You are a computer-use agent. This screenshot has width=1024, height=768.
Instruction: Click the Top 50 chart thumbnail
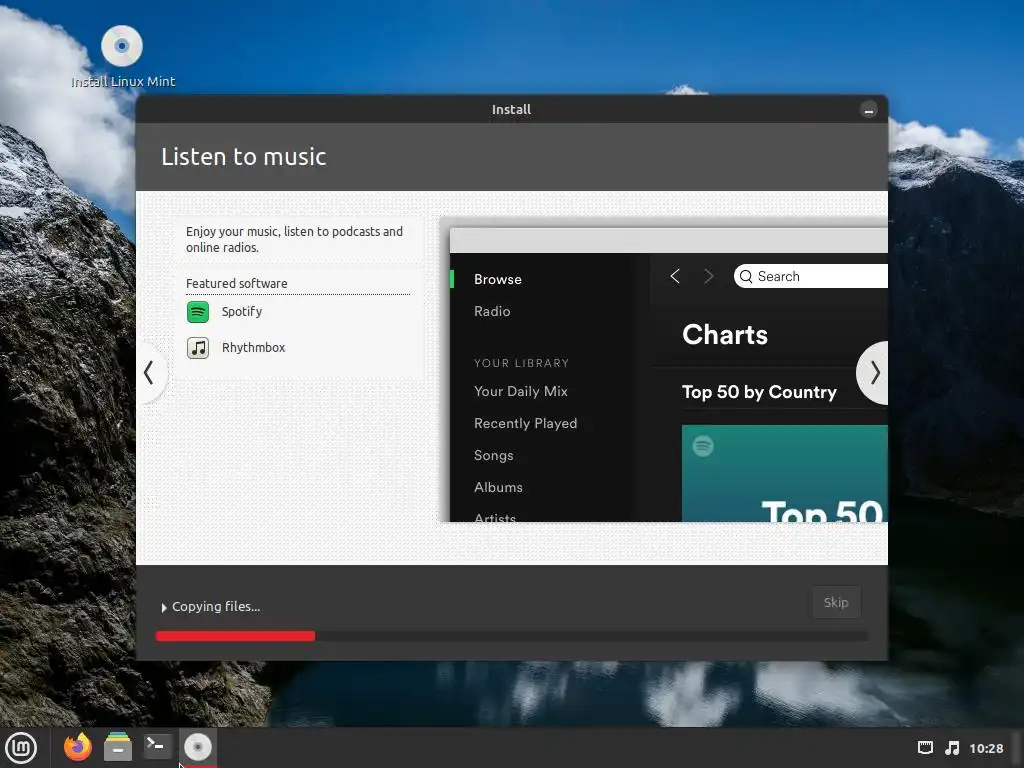784,473
